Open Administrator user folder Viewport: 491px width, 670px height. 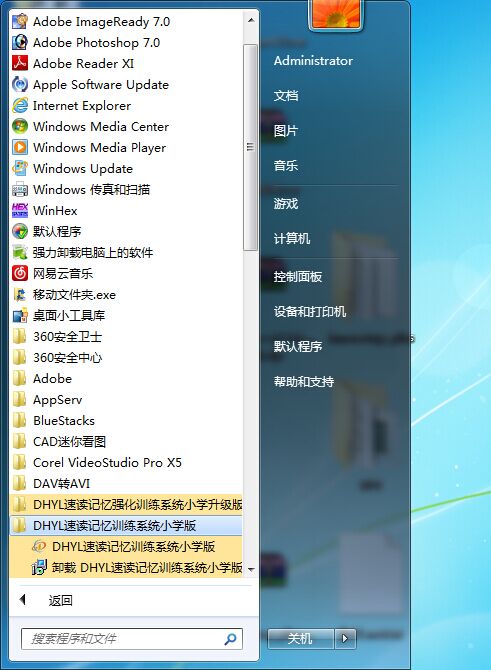313,61
